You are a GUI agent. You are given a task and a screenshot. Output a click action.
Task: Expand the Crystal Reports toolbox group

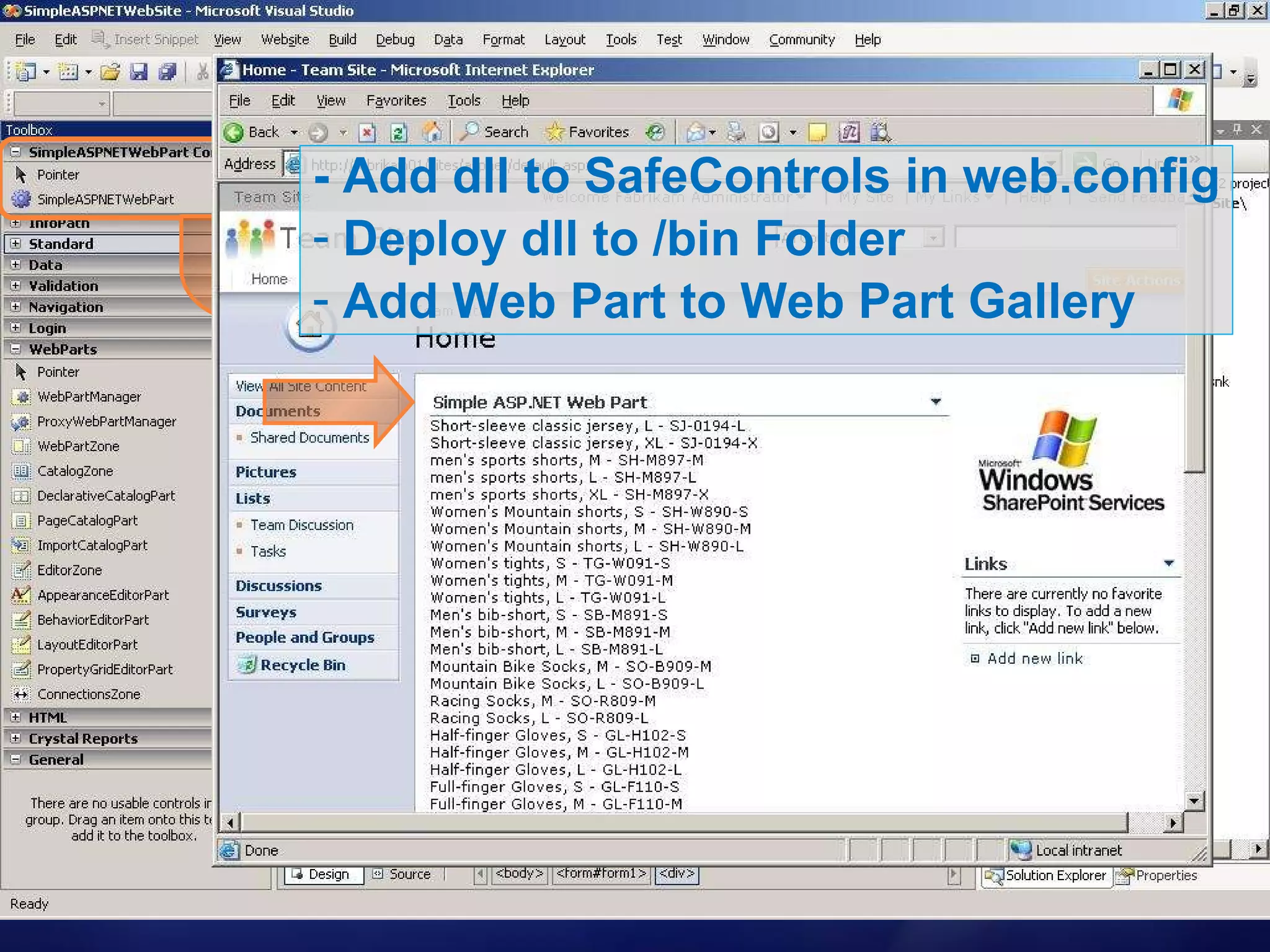(16, 738)
